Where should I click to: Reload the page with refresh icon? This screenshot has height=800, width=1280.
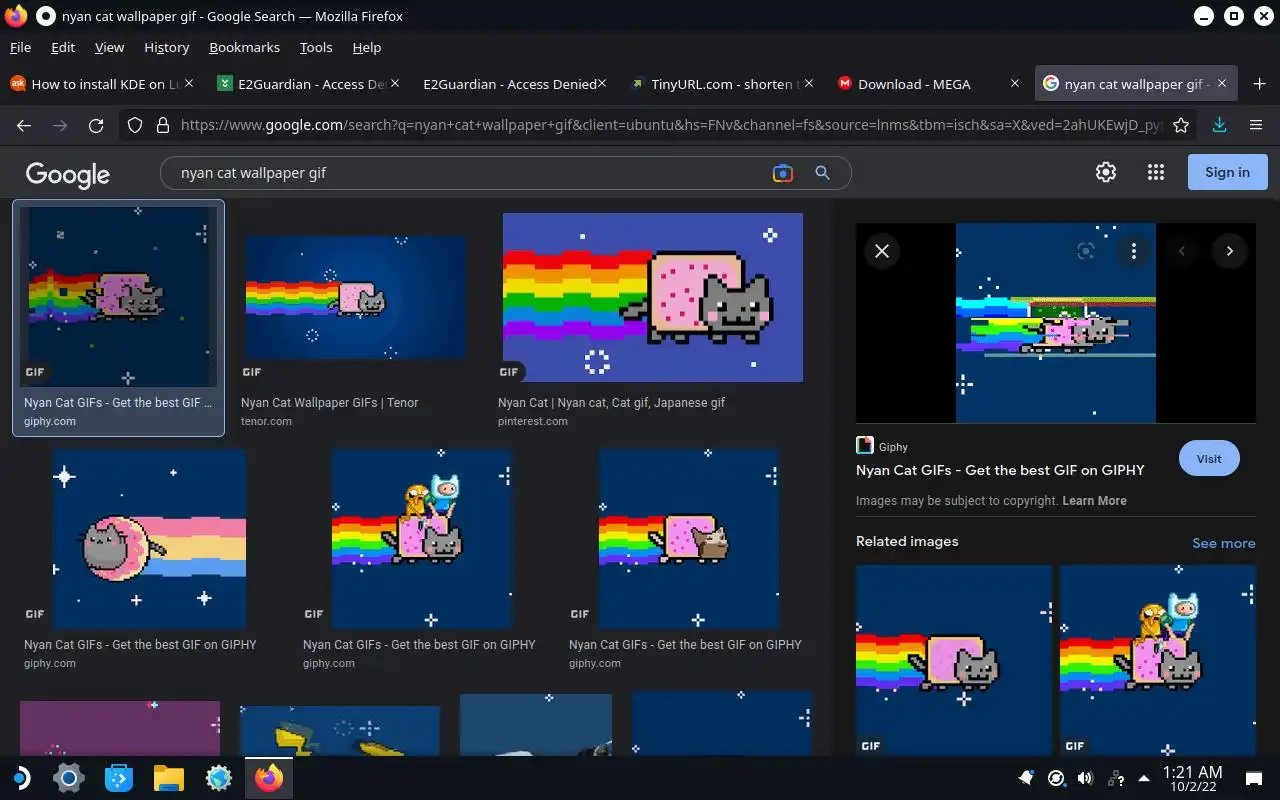(96, 125)
